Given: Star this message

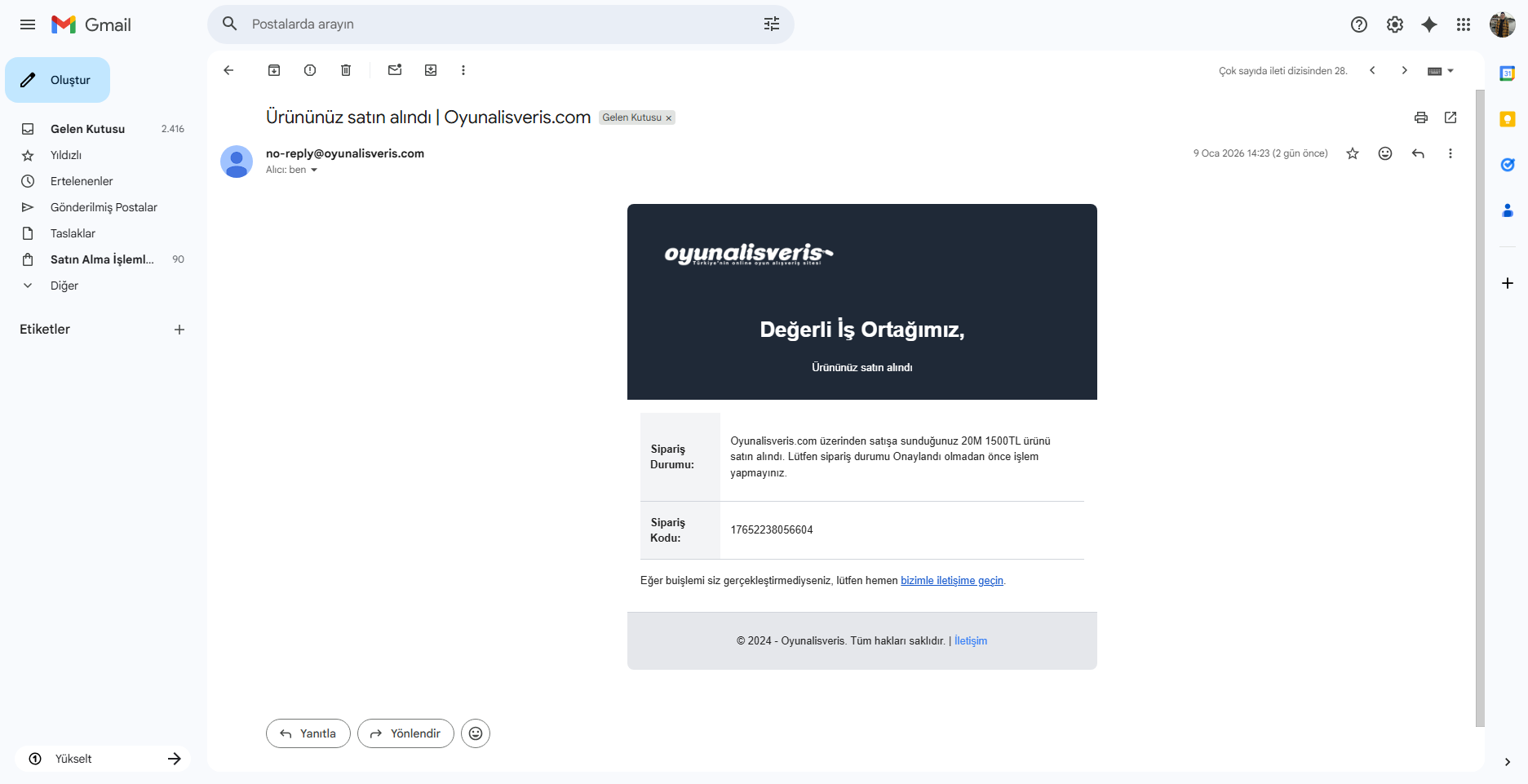Looking at the screenshot, I should (1353, 153).
